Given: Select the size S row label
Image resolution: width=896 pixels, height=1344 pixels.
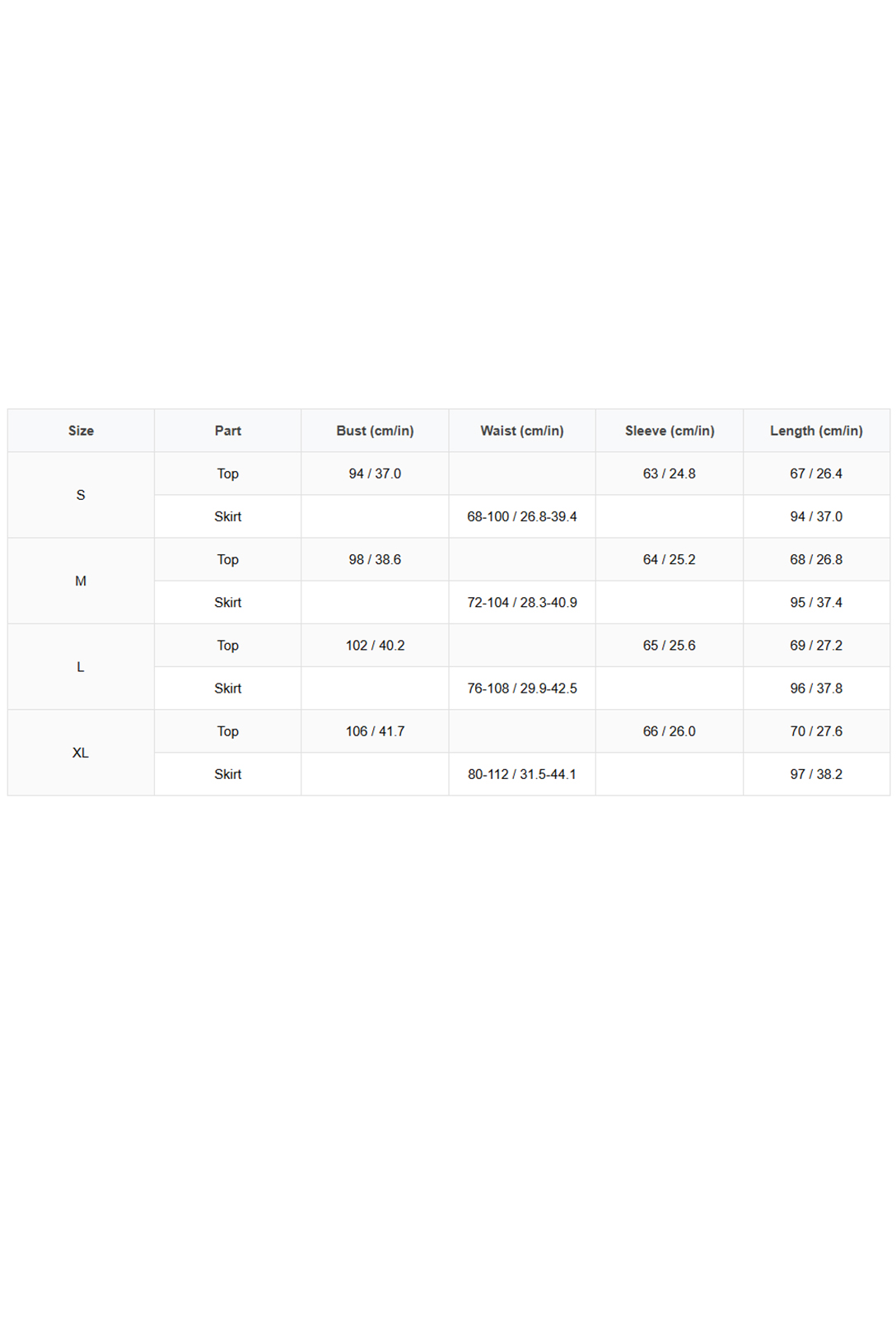Looking at the screenshot, I should click(81, 495).
